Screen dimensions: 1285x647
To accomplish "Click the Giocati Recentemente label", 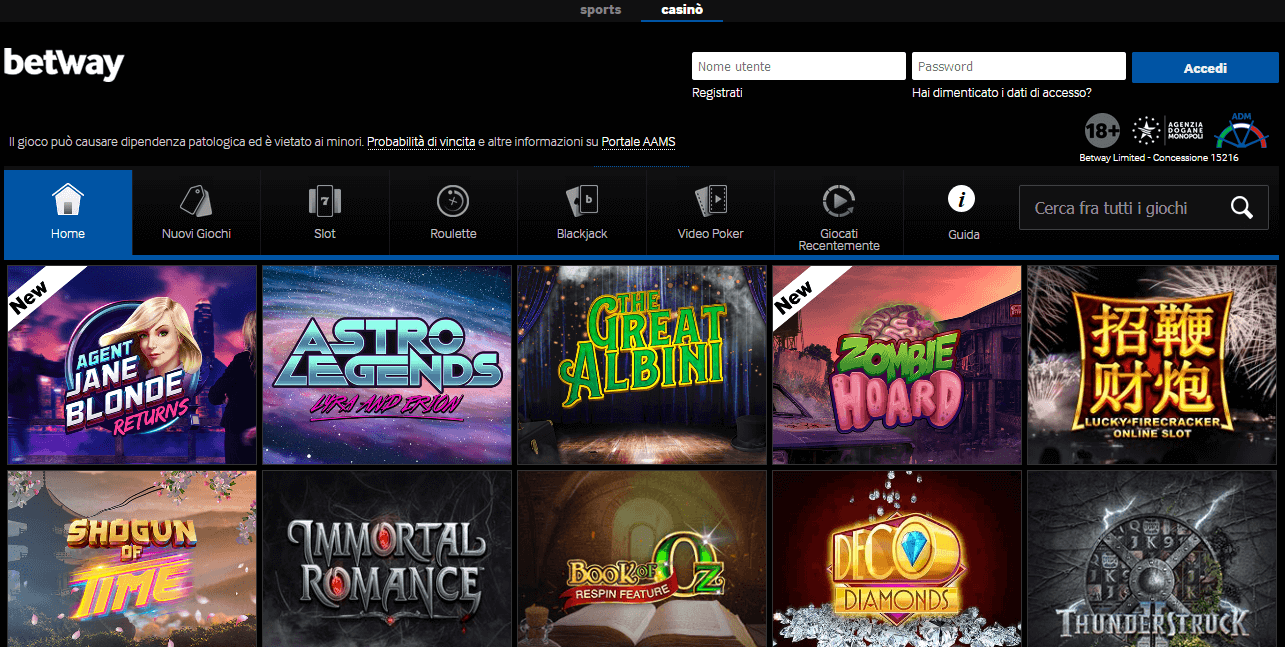I will pyautogui.click(x=839, y=240).
